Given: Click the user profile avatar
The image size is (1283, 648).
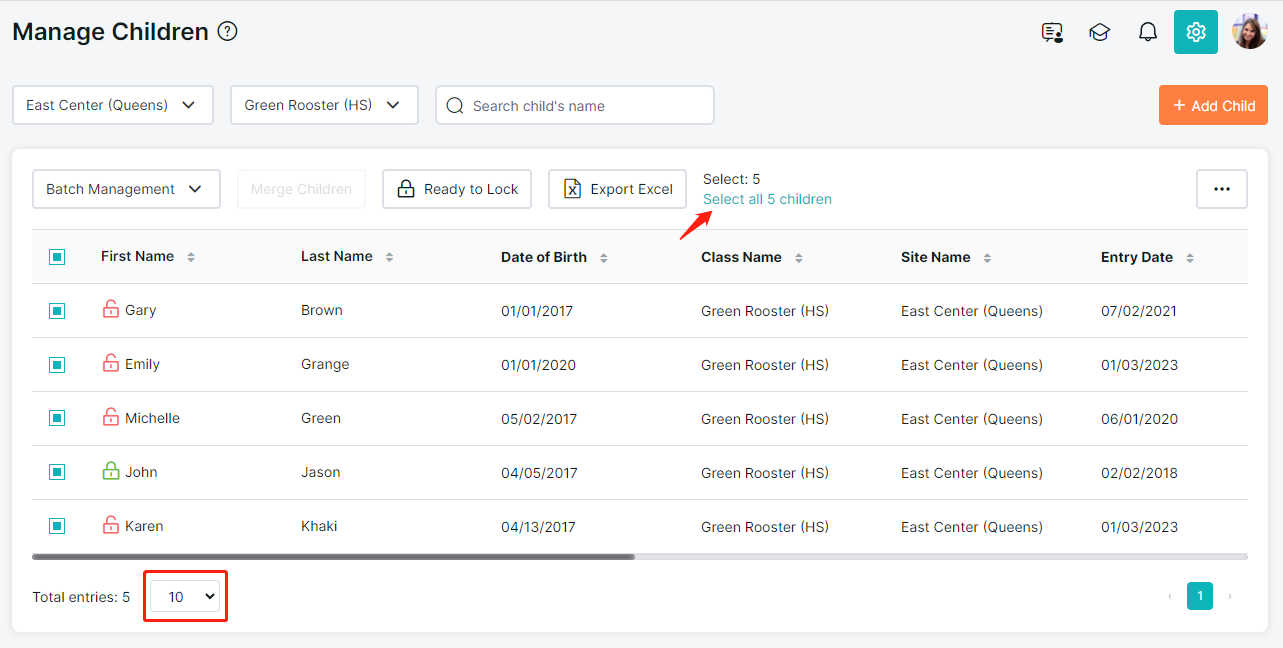Looking at the screenshot, I should click(x=1249, y=32).
